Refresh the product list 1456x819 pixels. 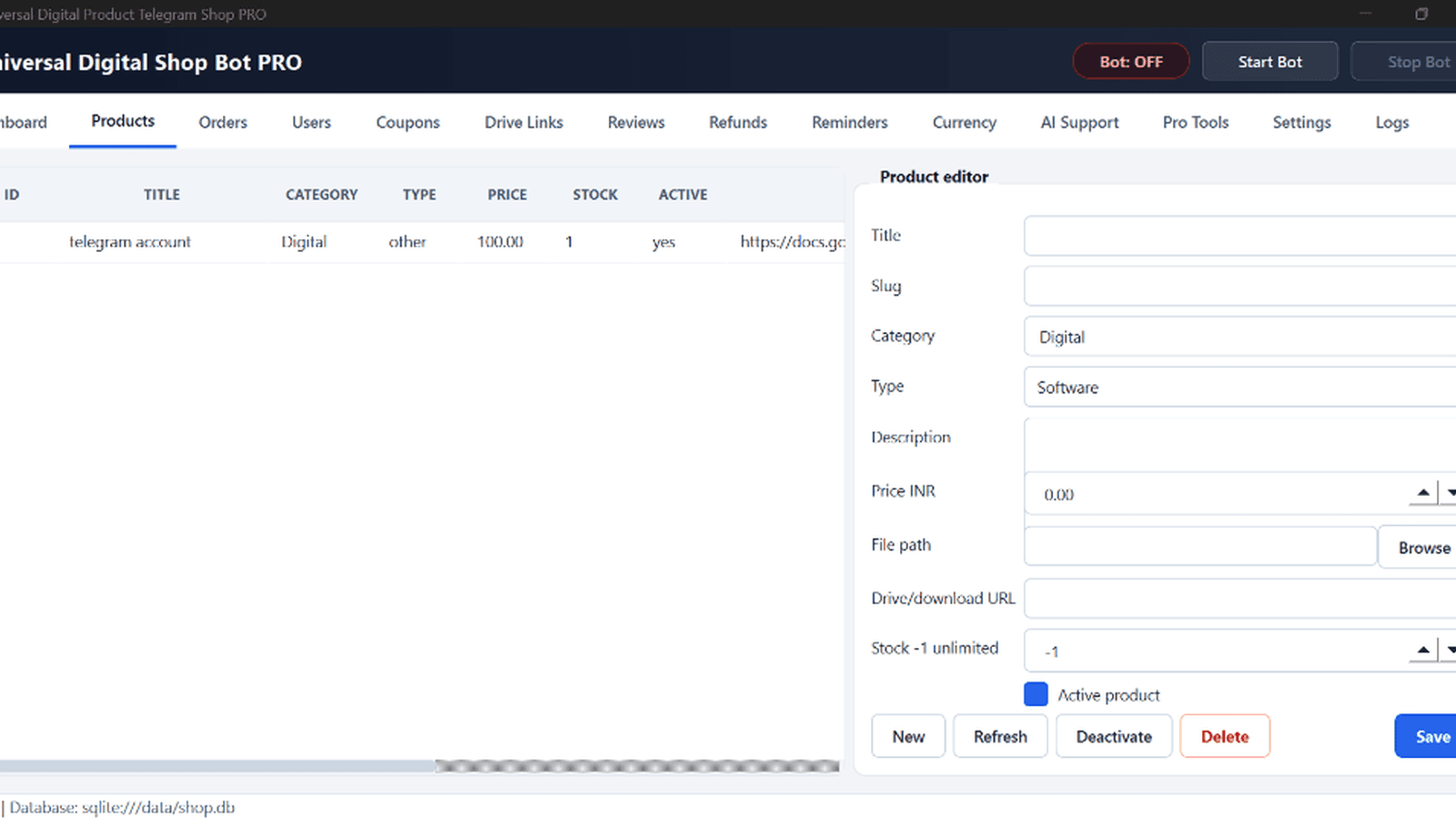(x=1000, y=736)
